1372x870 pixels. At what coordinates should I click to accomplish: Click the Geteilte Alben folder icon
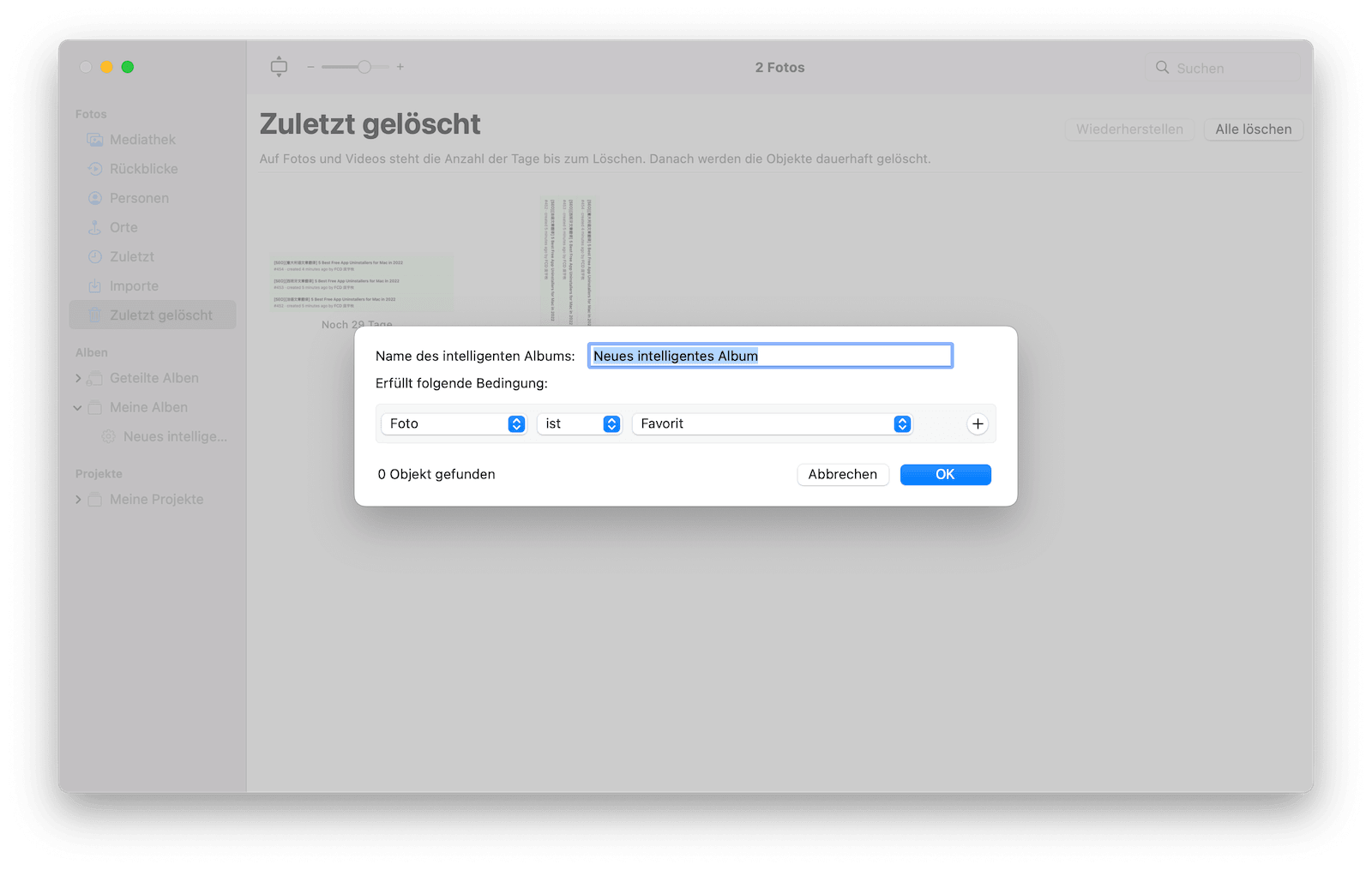point(95,378)
